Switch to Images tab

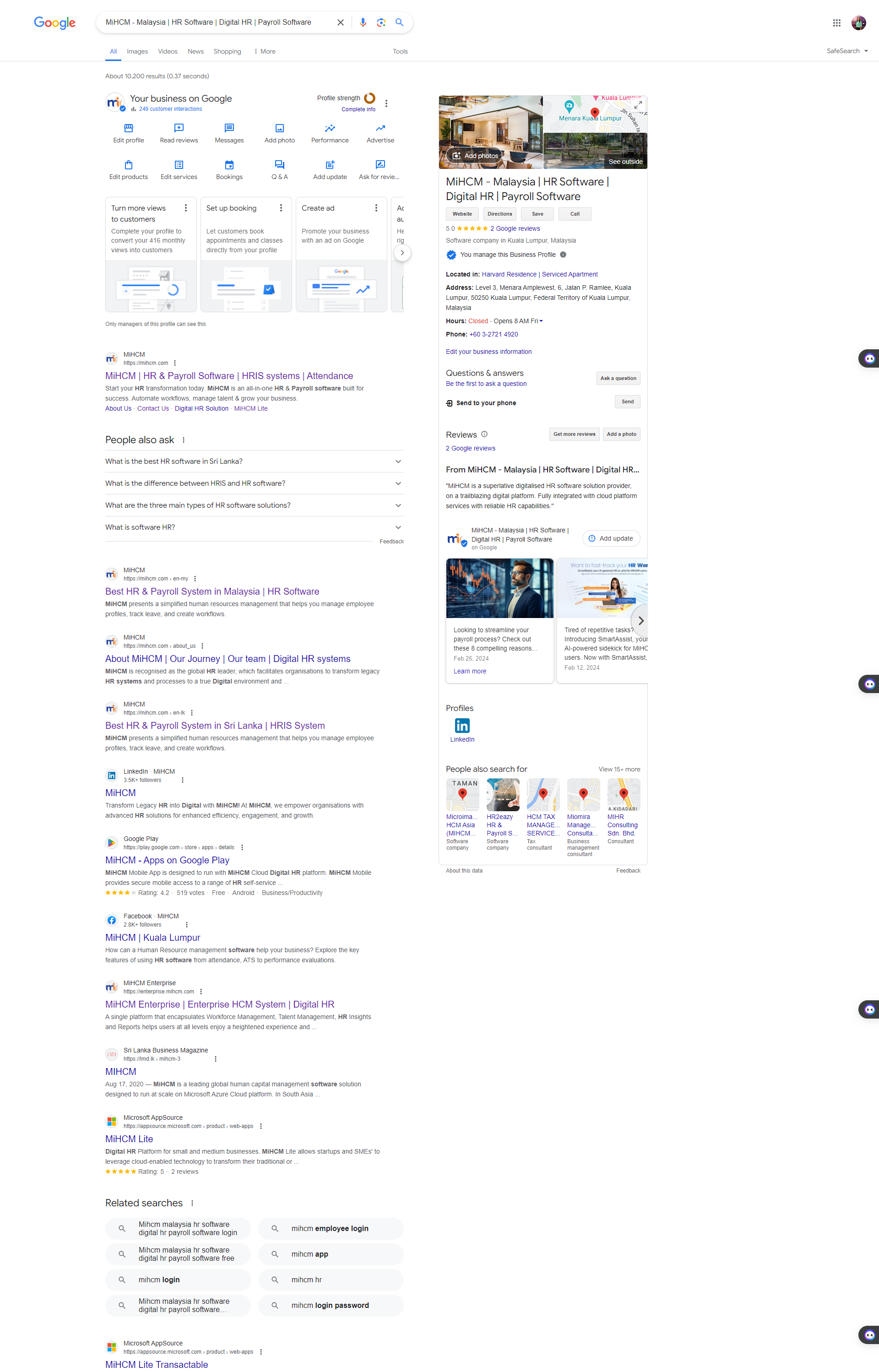point(137,51)
